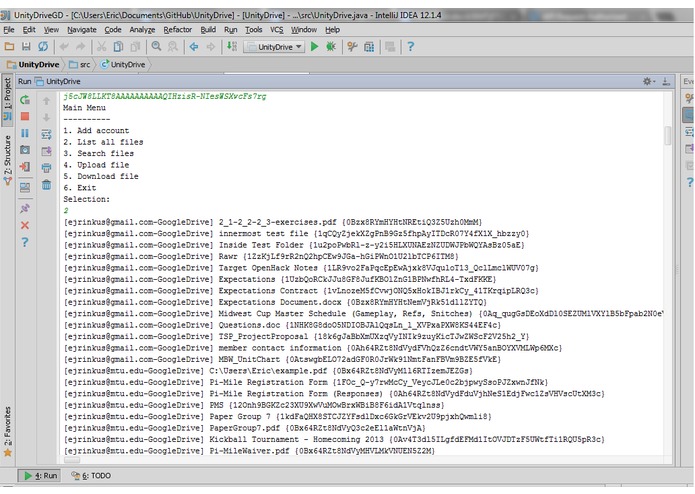Click the console horizontal scrollbar thumb

click(72, 460)
